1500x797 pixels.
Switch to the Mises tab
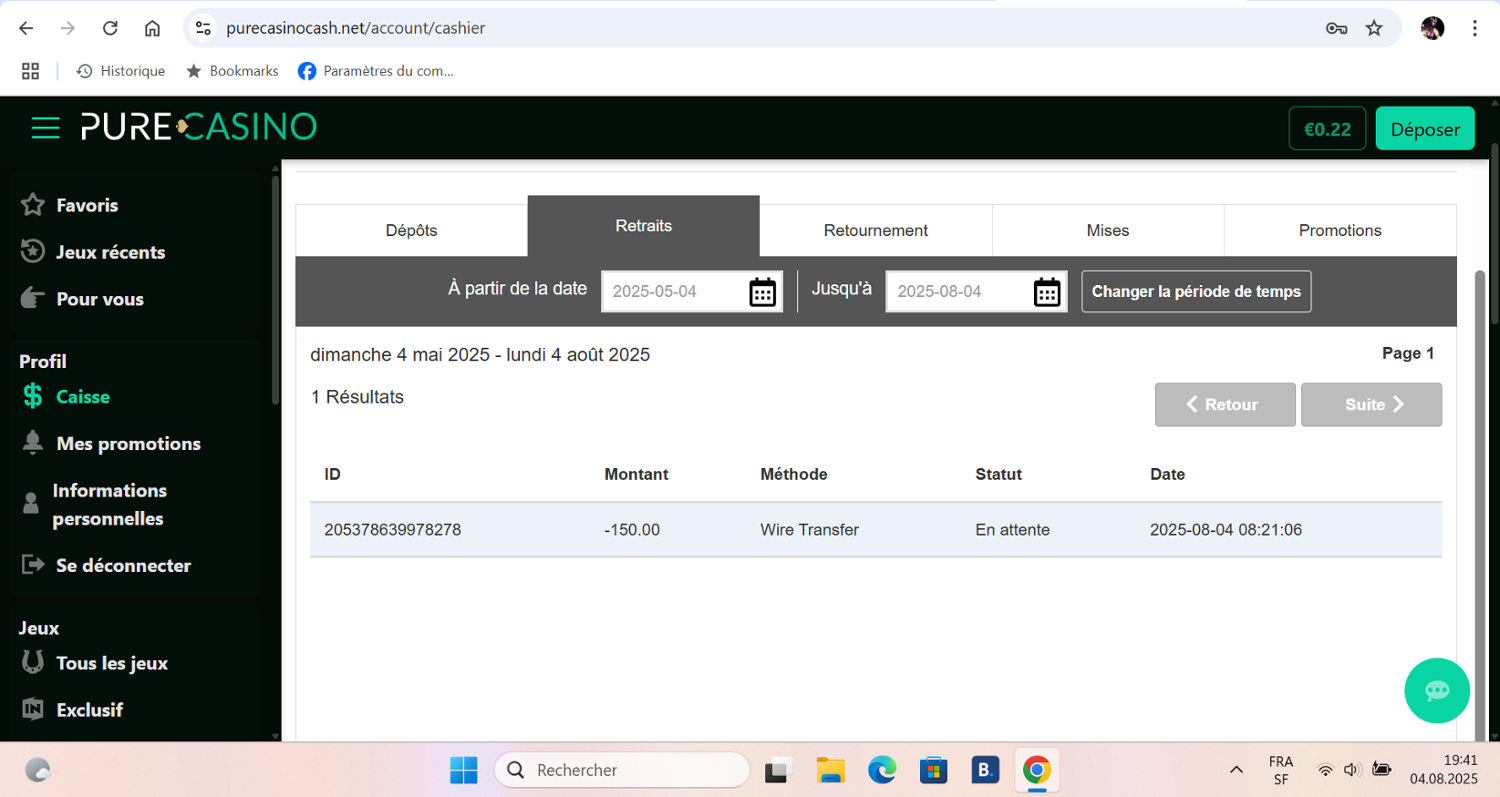coord(1107,230)
